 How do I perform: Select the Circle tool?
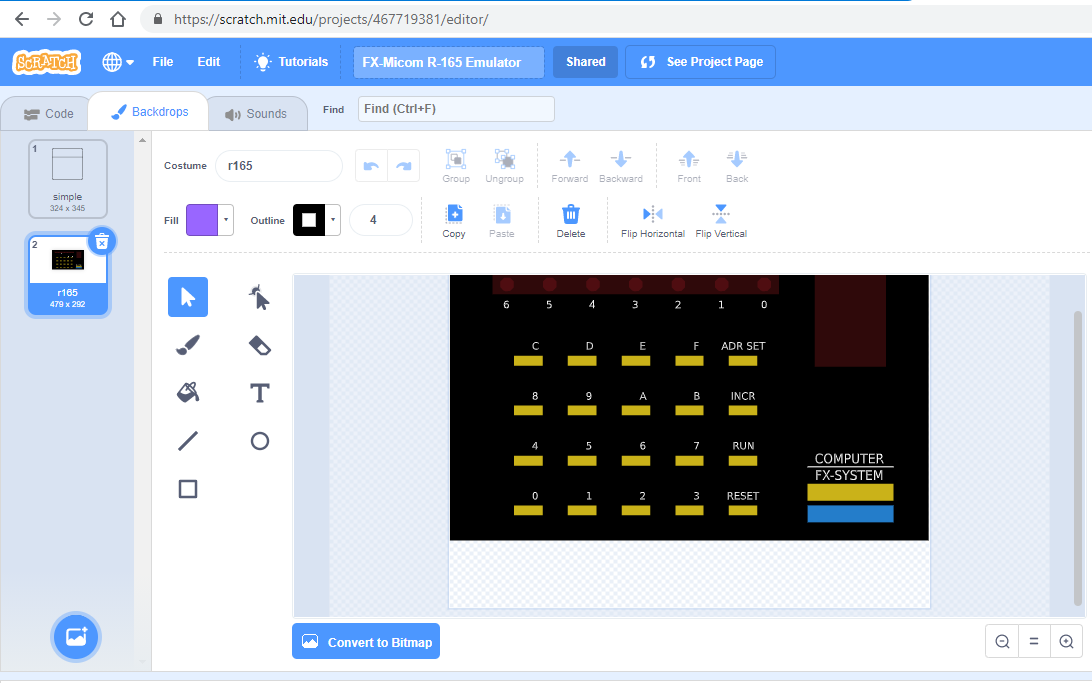coord(259,441)
